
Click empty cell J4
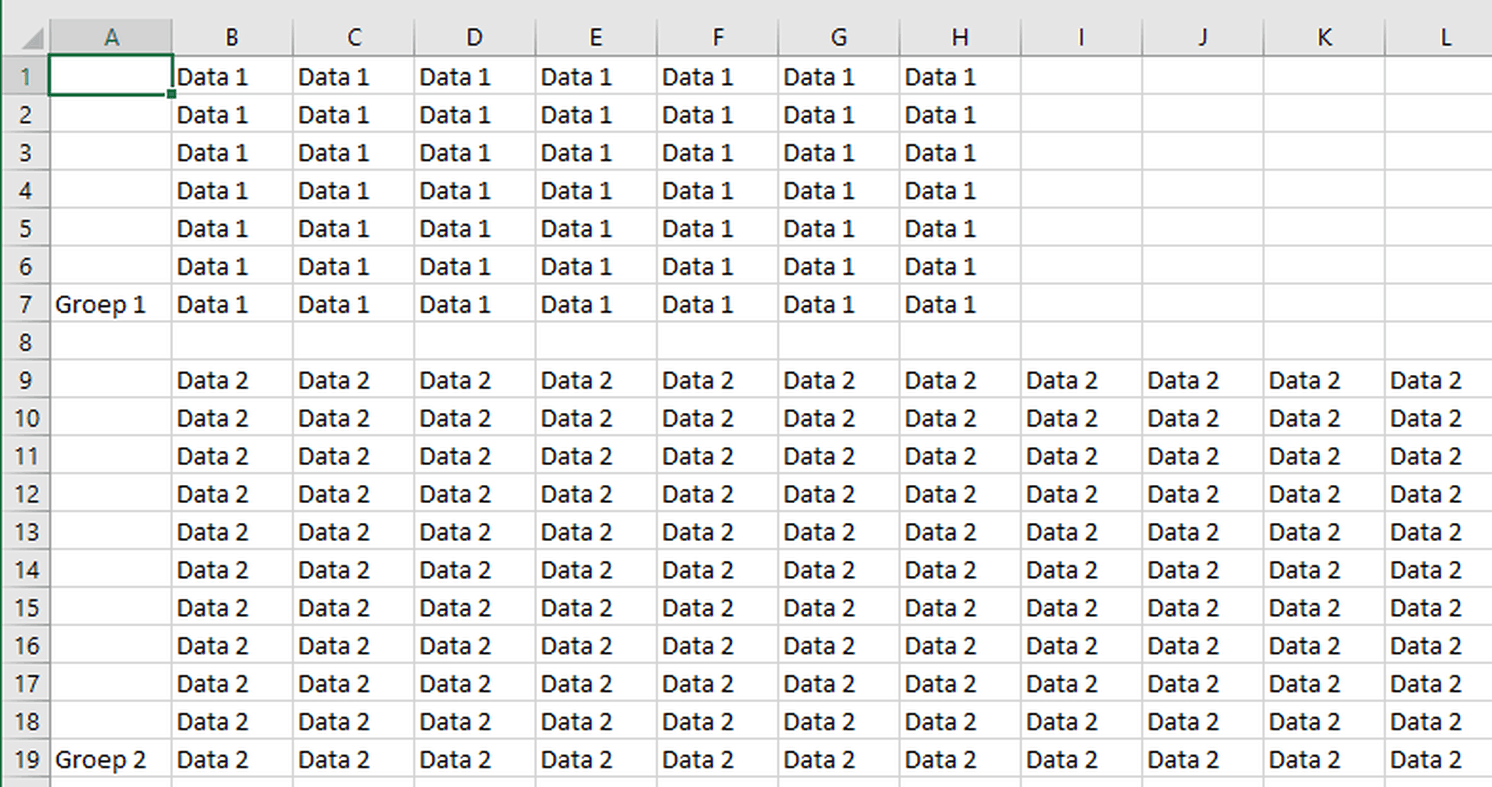click(x=1202, y=190)
